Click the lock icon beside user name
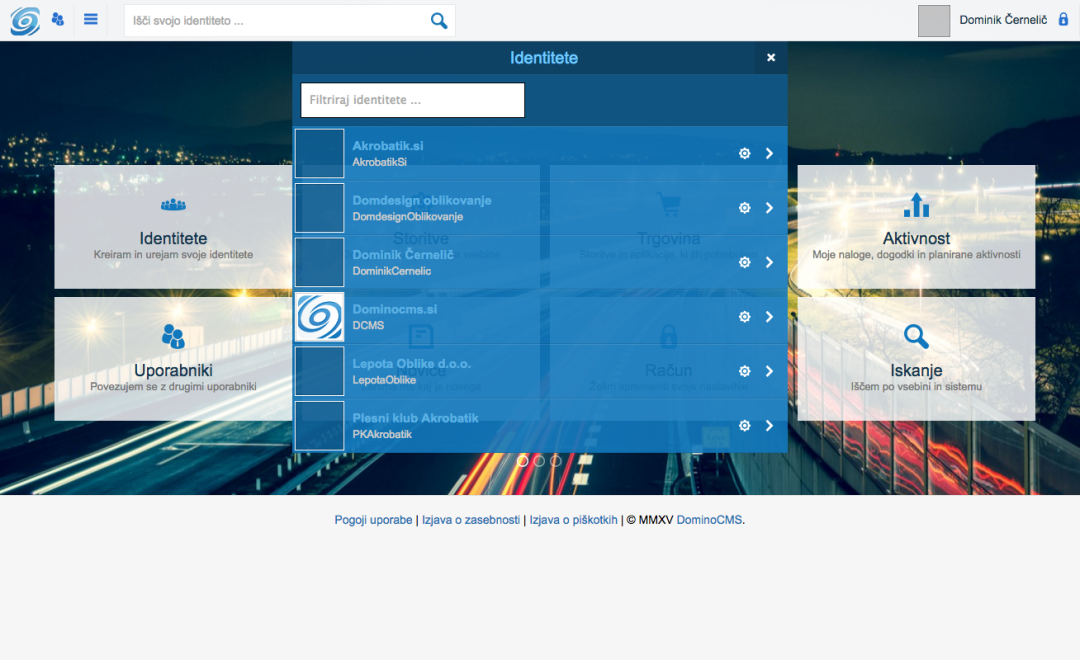The height and width of the screenshot is (660, 1080). click(x=1063, y=19)
